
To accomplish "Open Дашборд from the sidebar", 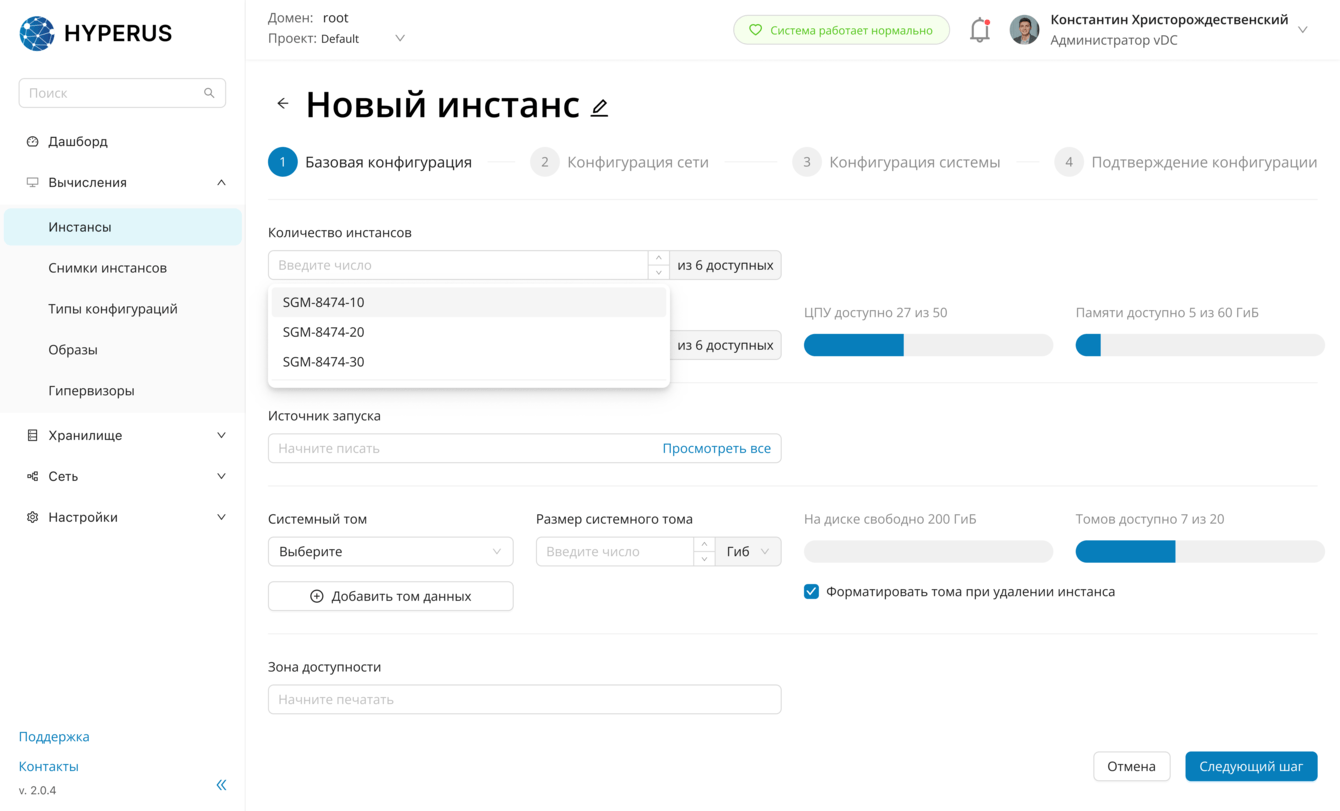I will 78,141.
